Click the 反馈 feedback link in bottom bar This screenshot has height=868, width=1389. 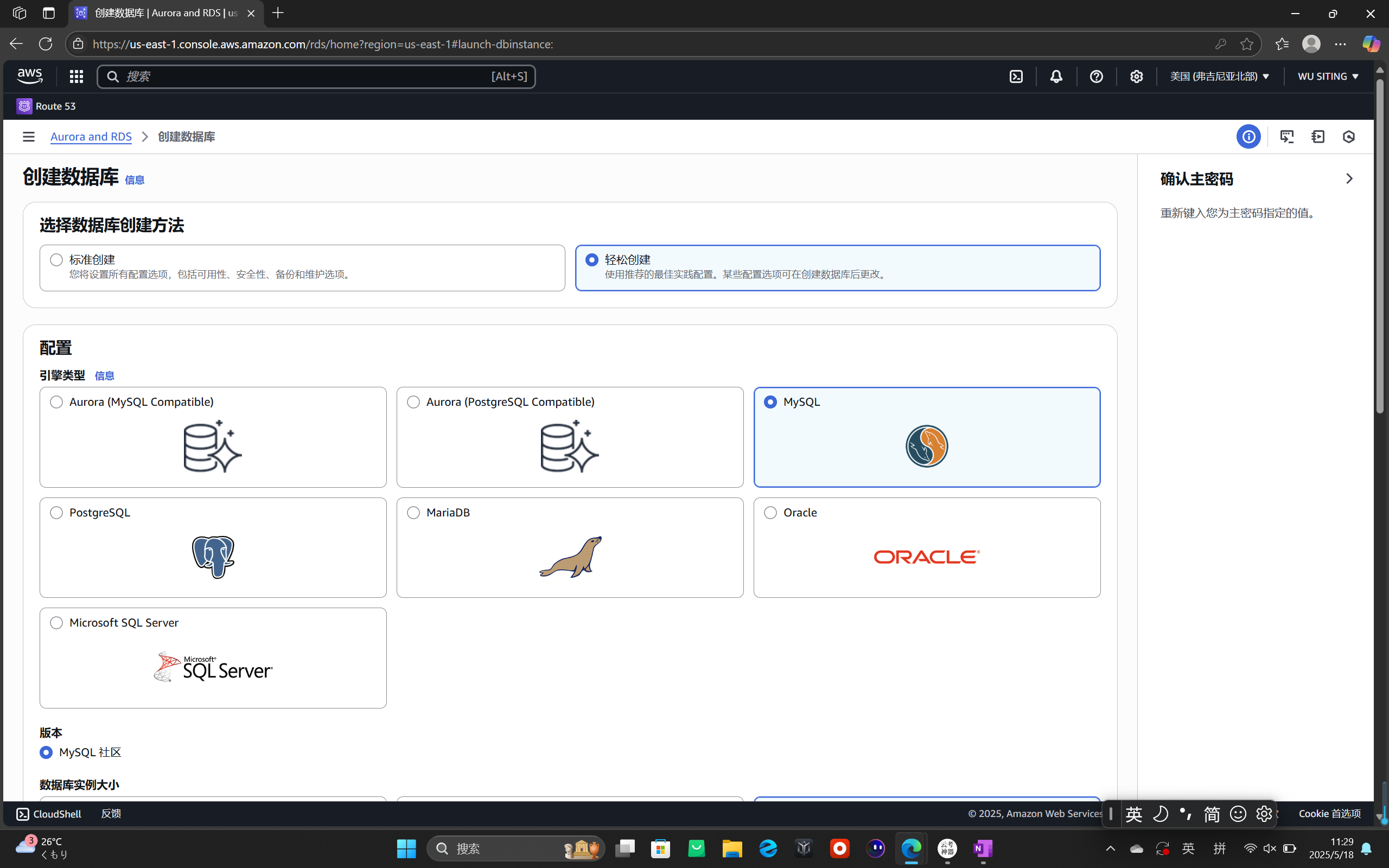click(111, 813)
